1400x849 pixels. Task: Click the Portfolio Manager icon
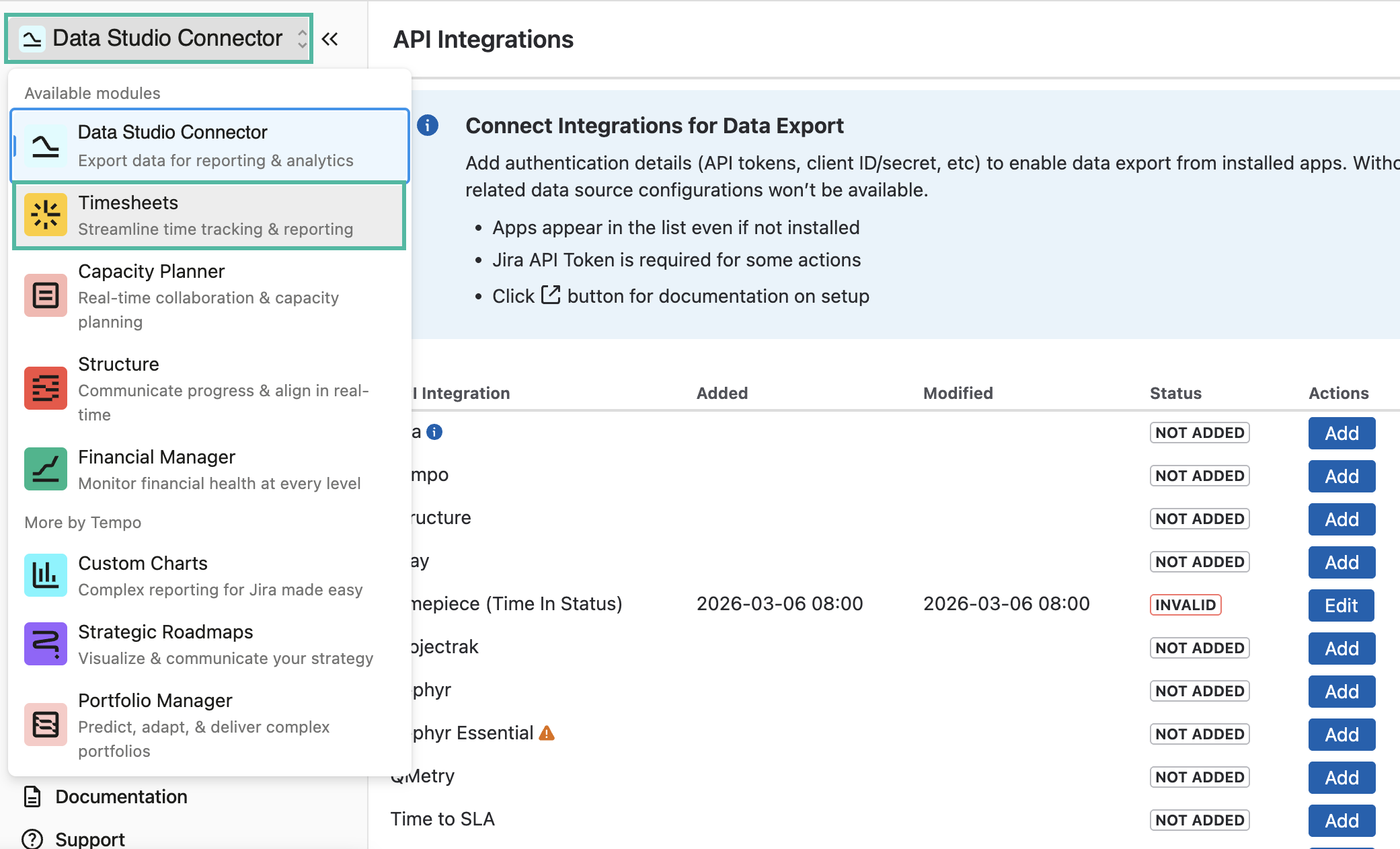point(46,725)
